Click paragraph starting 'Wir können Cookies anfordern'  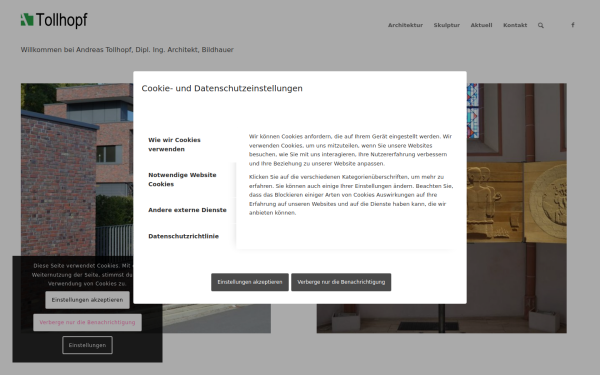tap(351, 150)
